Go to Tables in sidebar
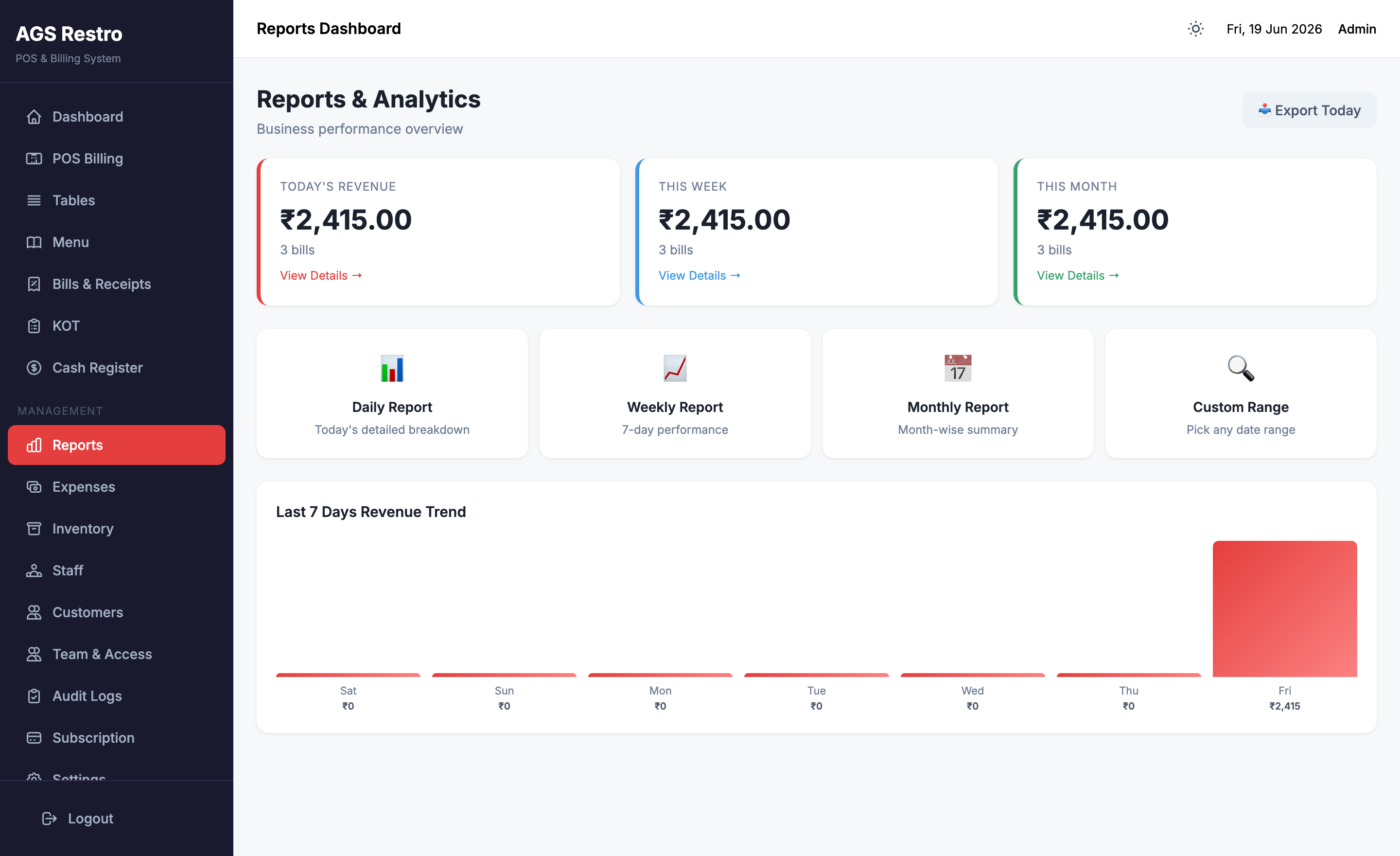Image resolution: width=1400 pixels, height=856 pixels. point(117,200)
